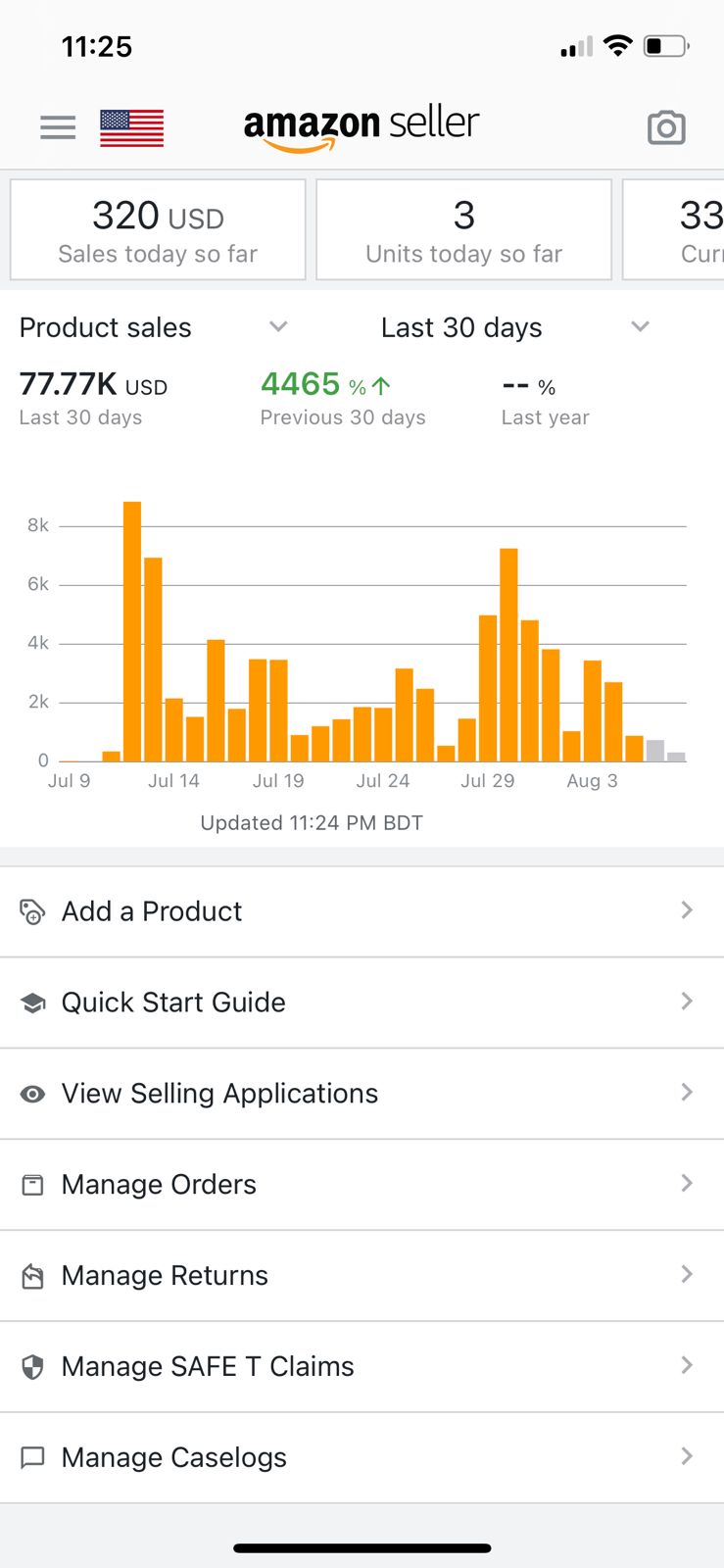Select Manage Returns from the list
Screen dimensions: 724x1568
pos(165,1276)
